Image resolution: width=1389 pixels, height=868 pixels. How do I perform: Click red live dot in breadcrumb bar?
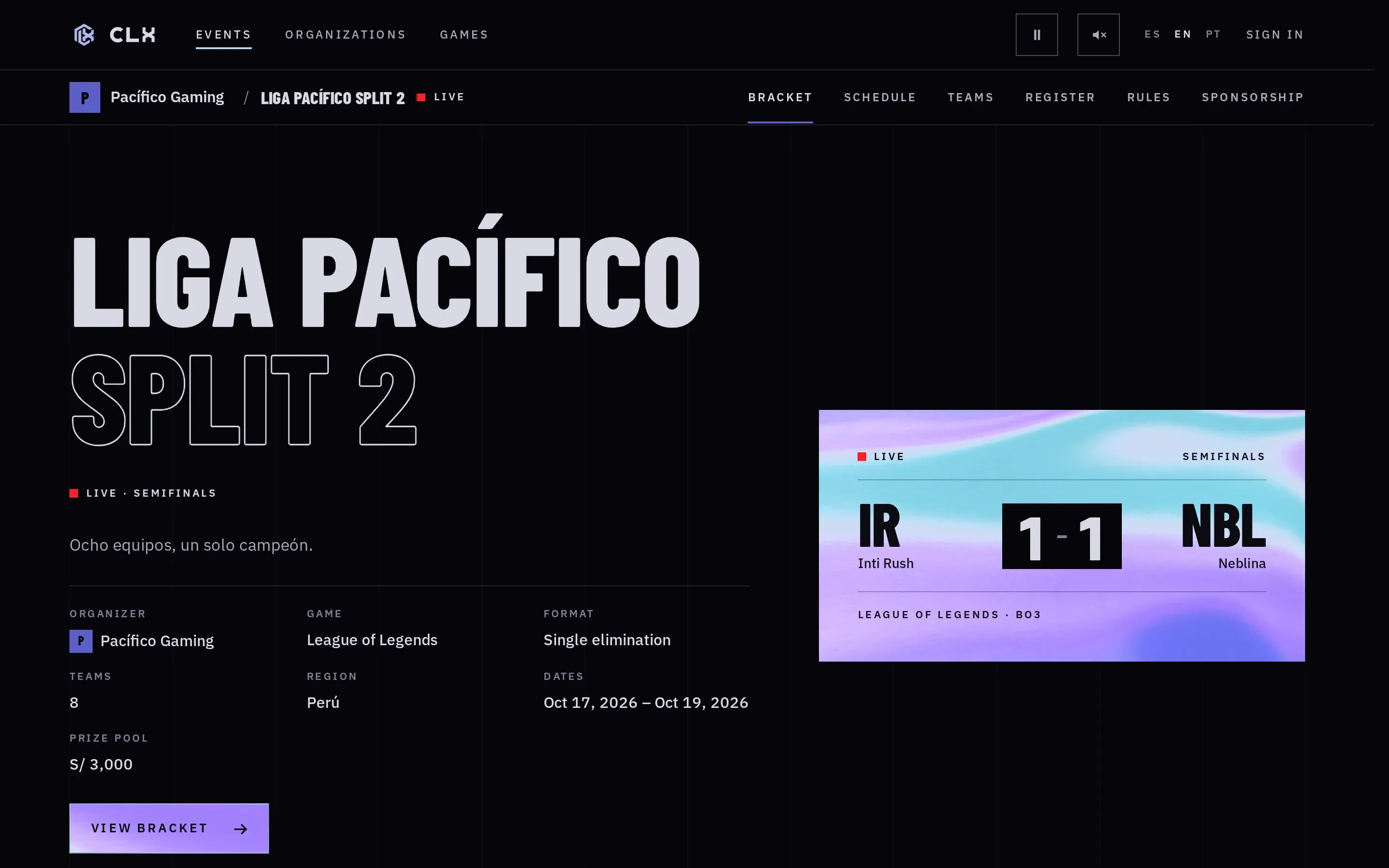tap(421, 97)
